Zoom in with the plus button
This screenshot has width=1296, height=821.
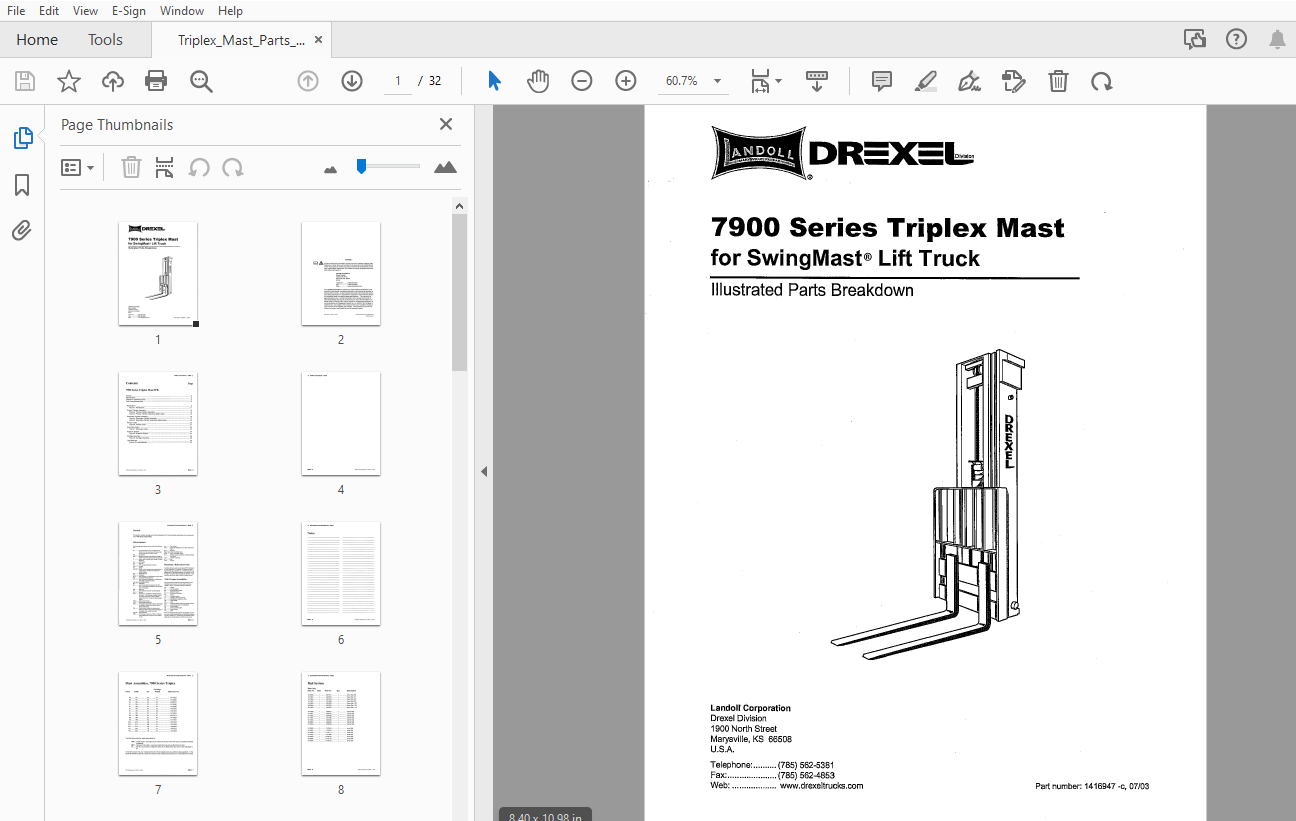pyautogui.click(x=626, y=81)
